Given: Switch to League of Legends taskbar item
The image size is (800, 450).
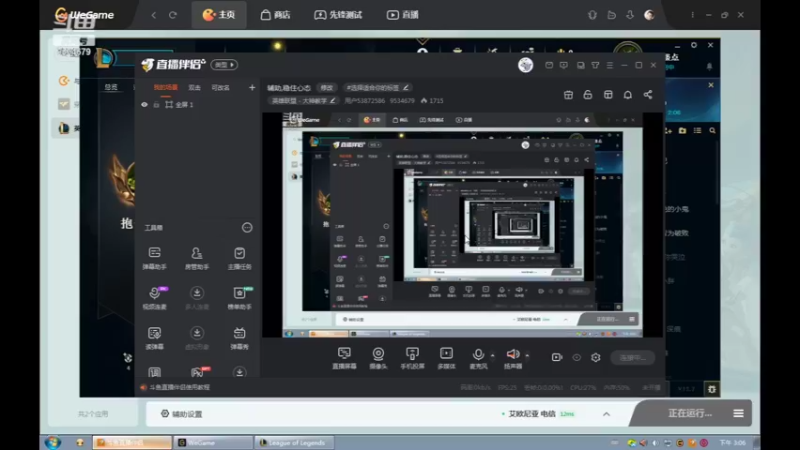Looking at the screenshot, I should [294, 442].
